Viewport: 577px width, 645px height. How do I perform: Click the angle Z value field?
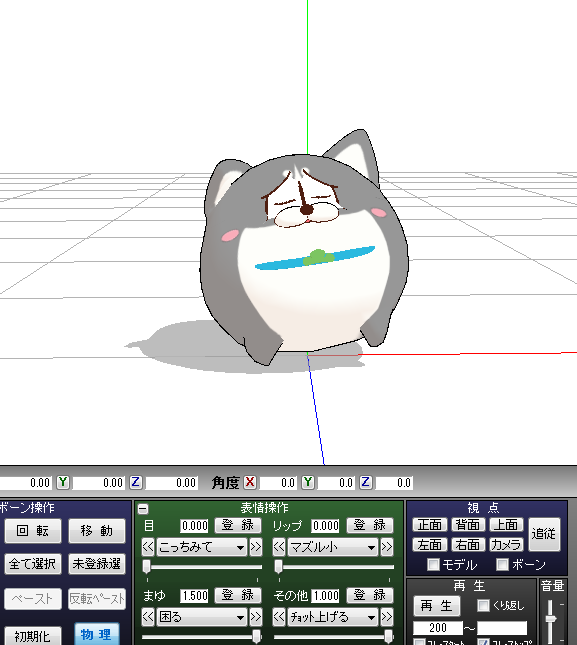pyautogui.click(x=394, y=483)
